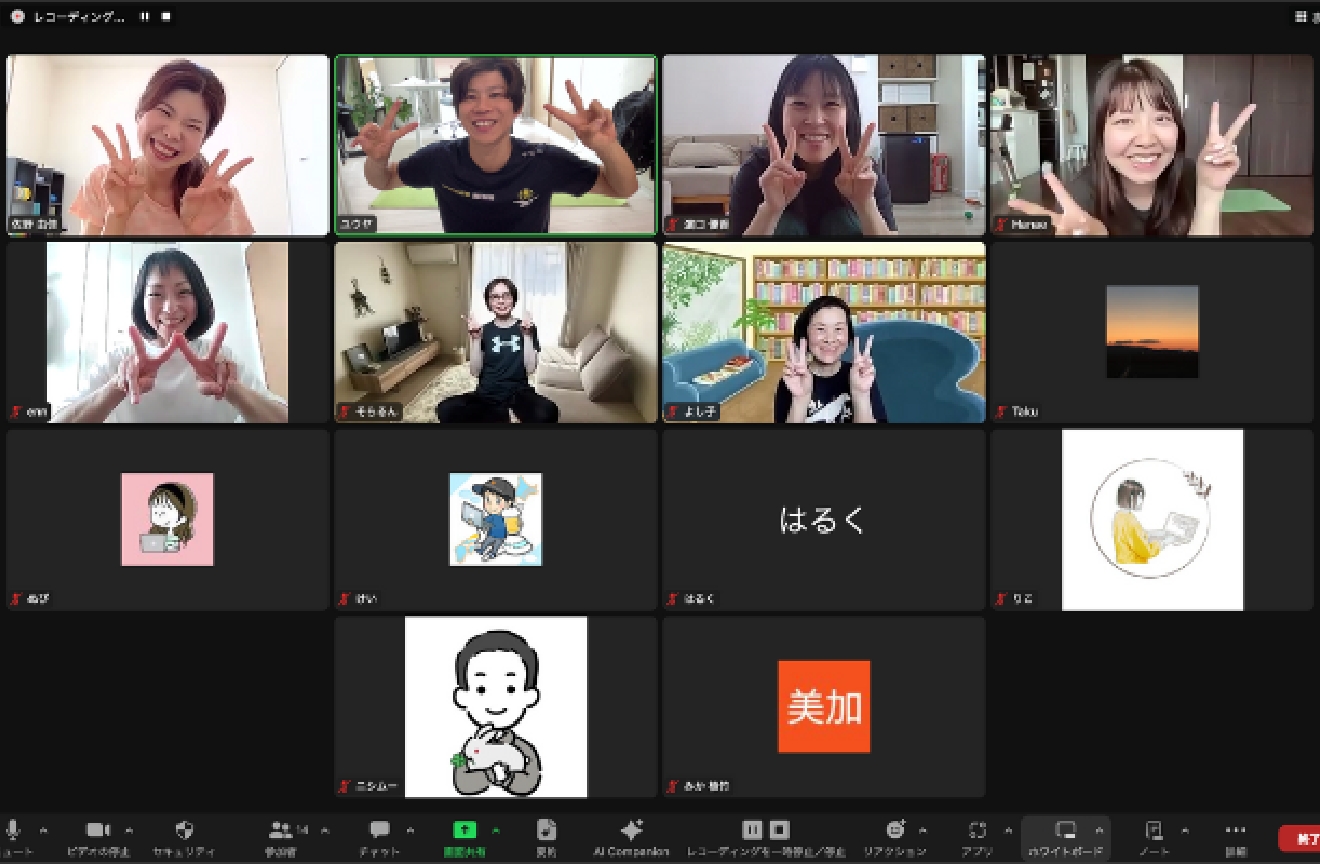Select the はるく participant tile
Viewport: 1320px width, 864px height.
point(823,519)
